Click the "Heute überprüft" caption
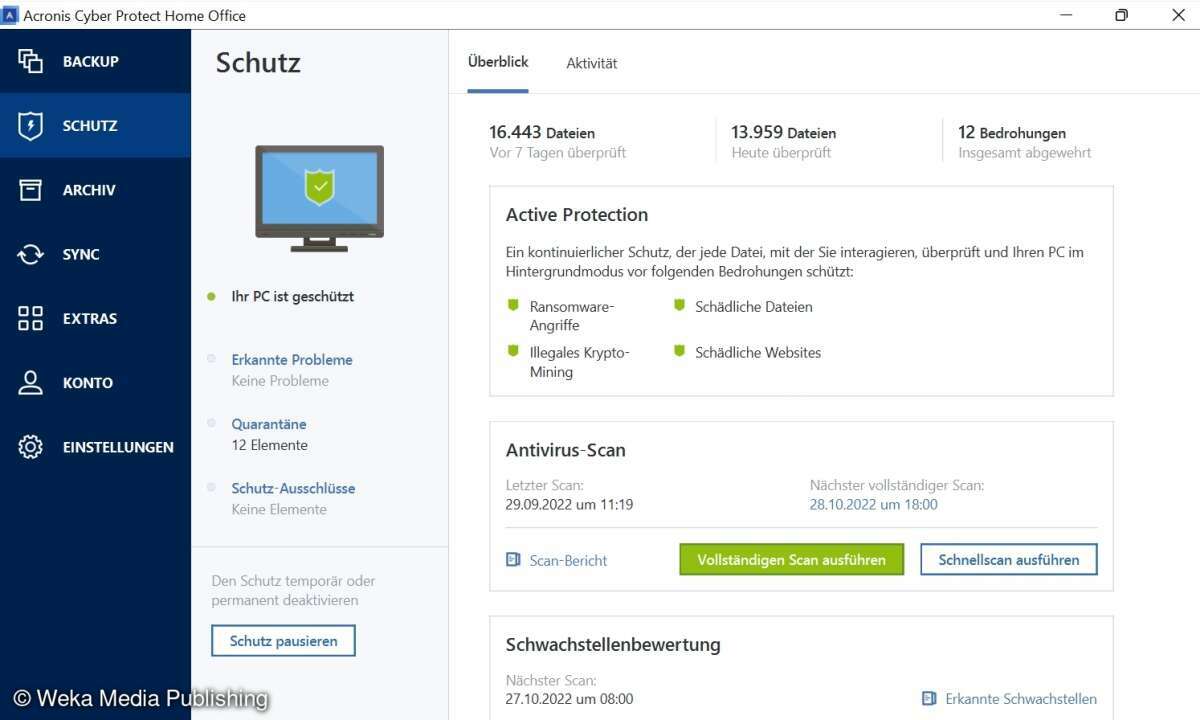 click(x=781, y=153)
